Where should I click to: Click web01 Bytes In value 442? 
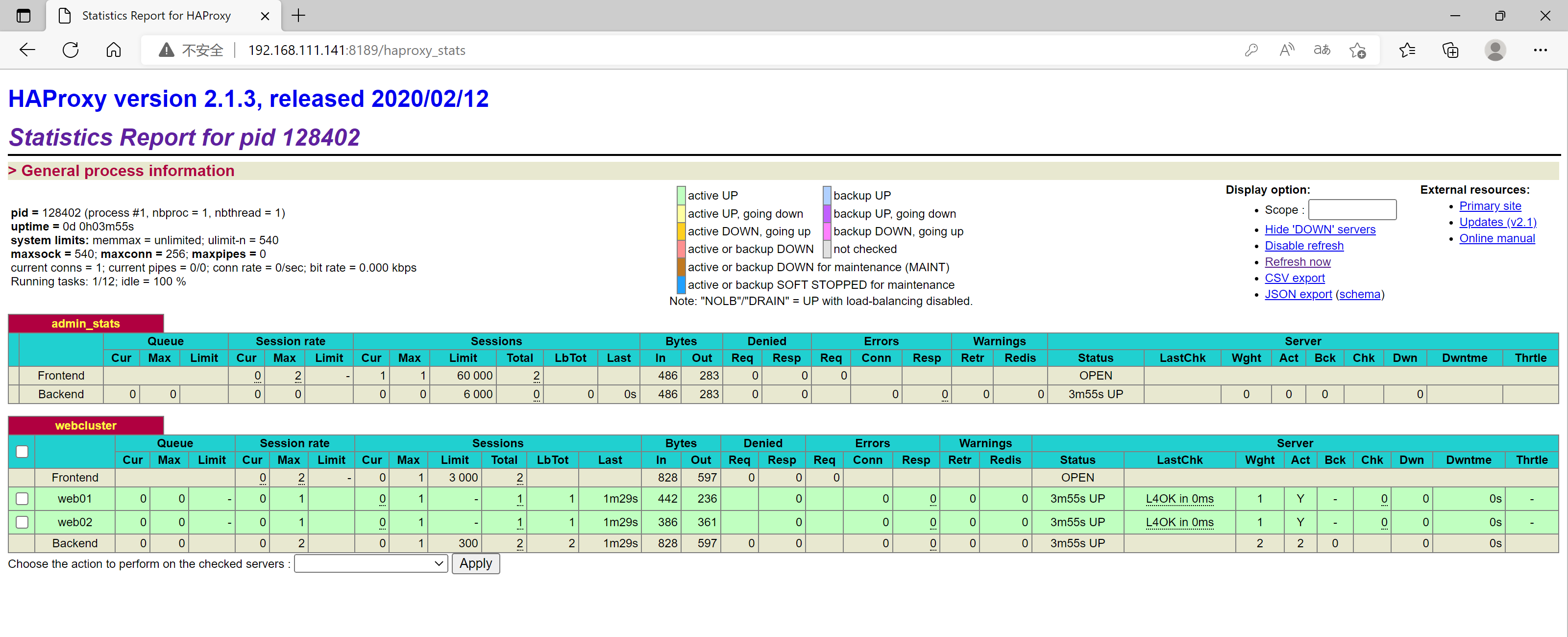pos(667,499)
